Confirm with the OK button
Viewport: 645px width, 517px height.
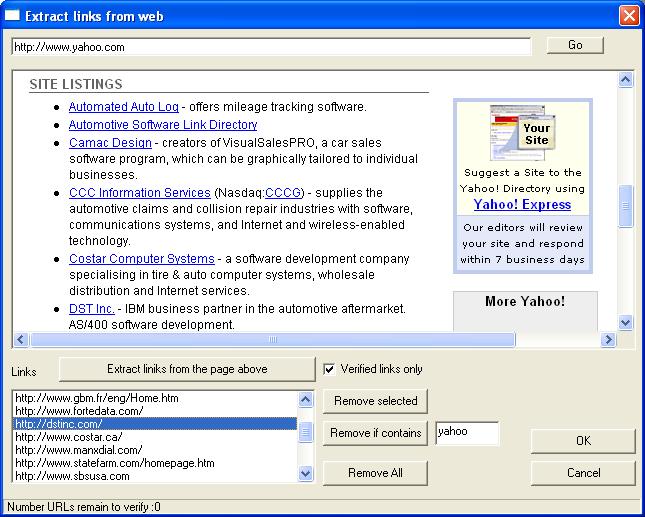point(583,441)
